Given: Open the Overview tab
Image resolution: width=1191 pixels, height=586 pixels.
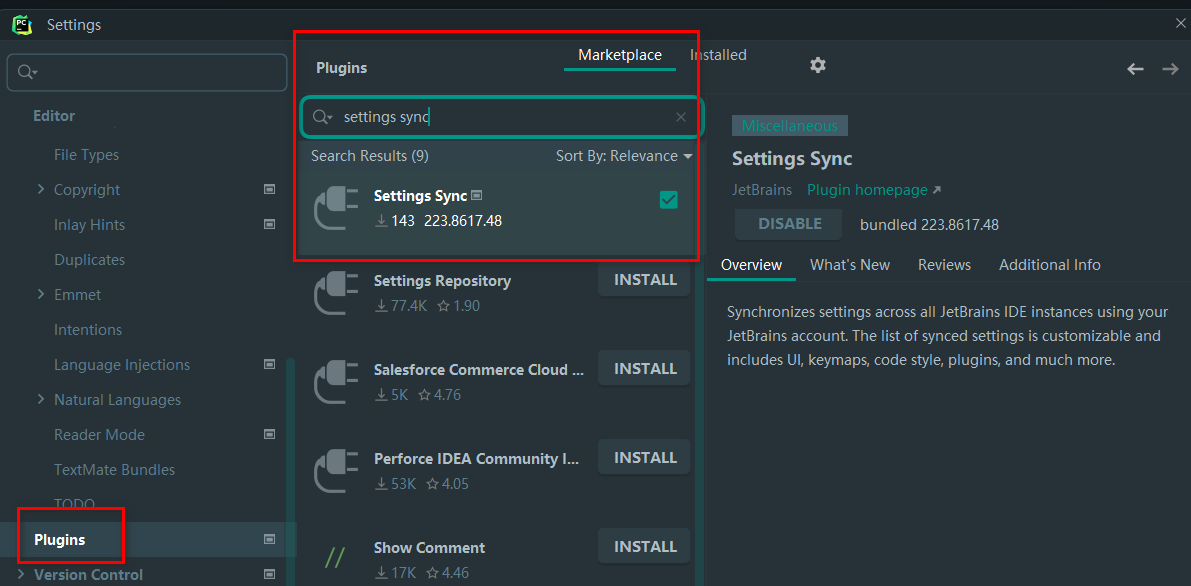Looking at the screenshot, I should [751, 265].
